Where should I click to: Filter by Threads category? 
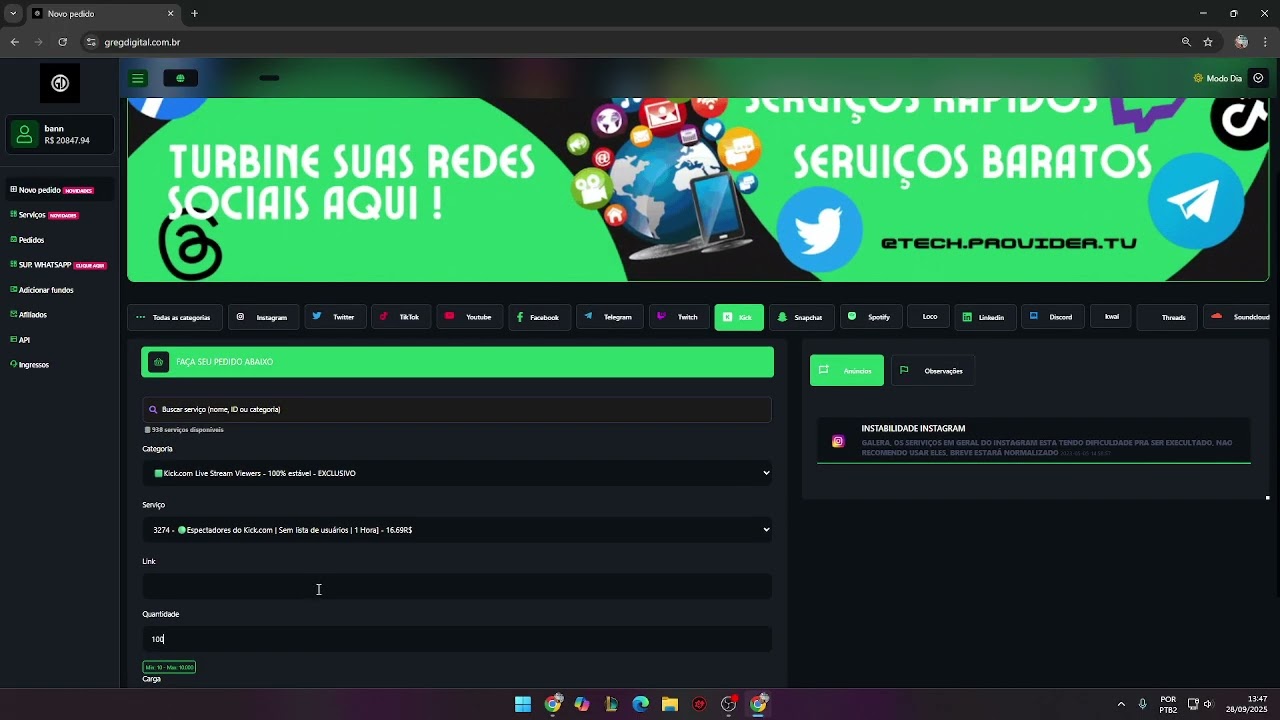1168,317
